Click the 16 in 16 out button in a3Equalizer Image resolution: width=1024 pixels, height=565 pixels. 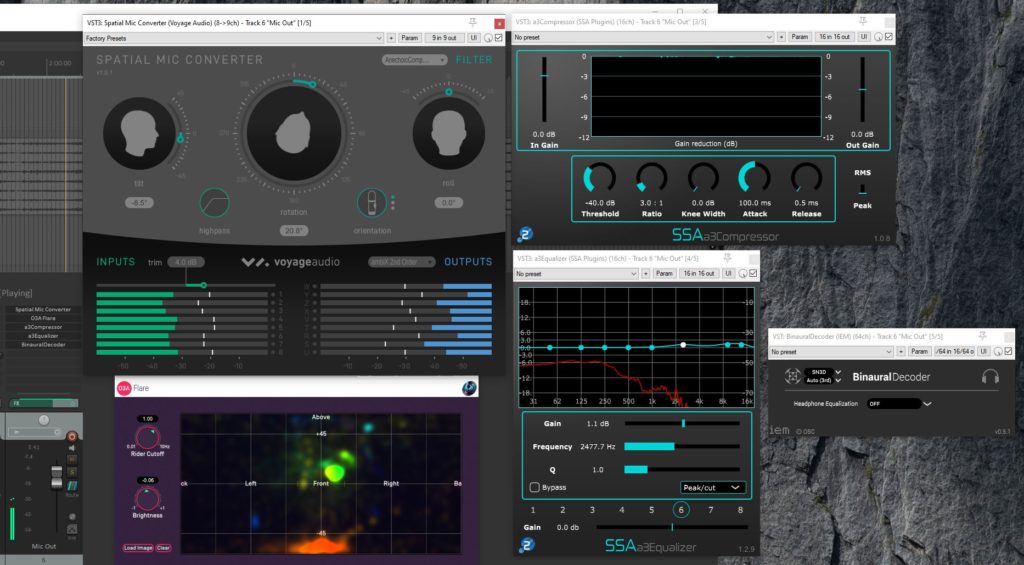point(699,273)
